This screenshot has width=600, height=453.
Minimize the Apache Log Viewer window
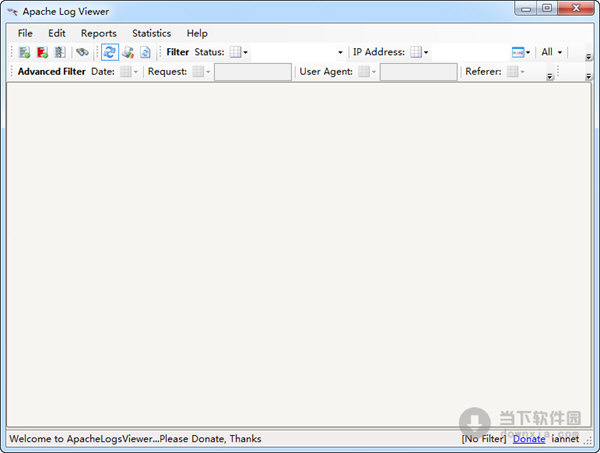click(x=526, y=8)
